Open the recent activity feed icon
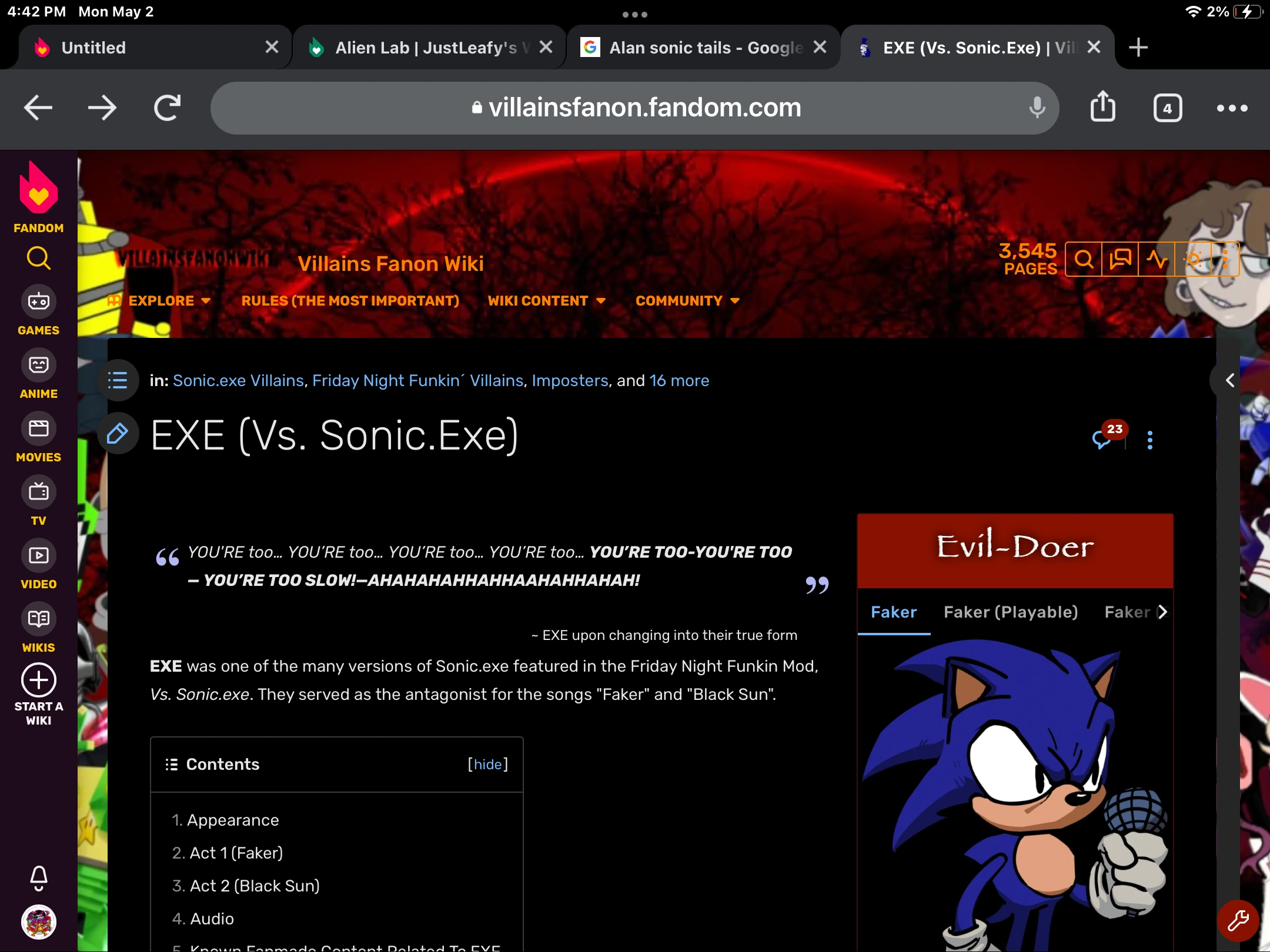The image size is (1270, 952). pyautogui.click(x=1156, y=259)
